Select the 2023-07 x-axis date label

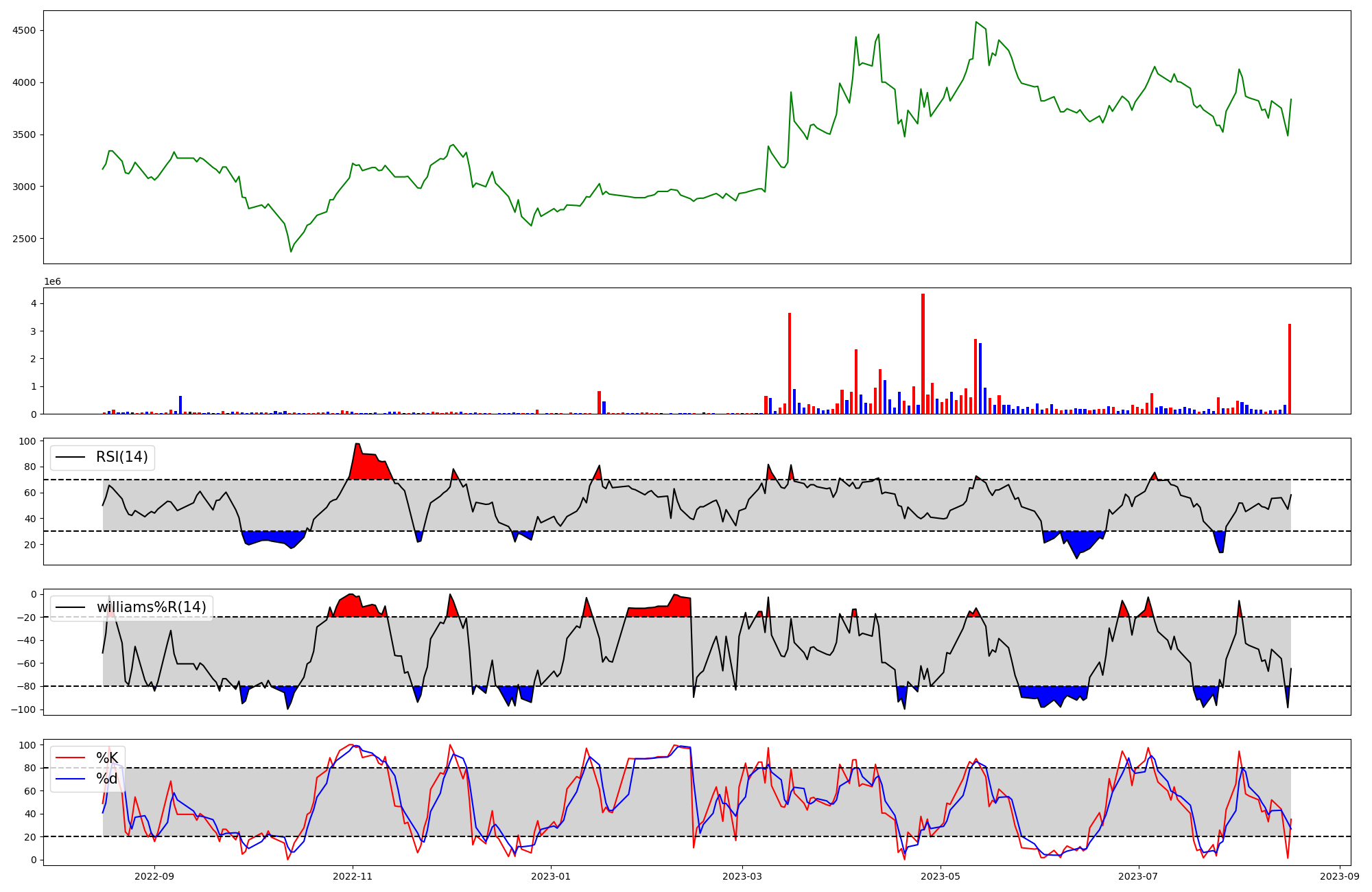(1139, 876)
